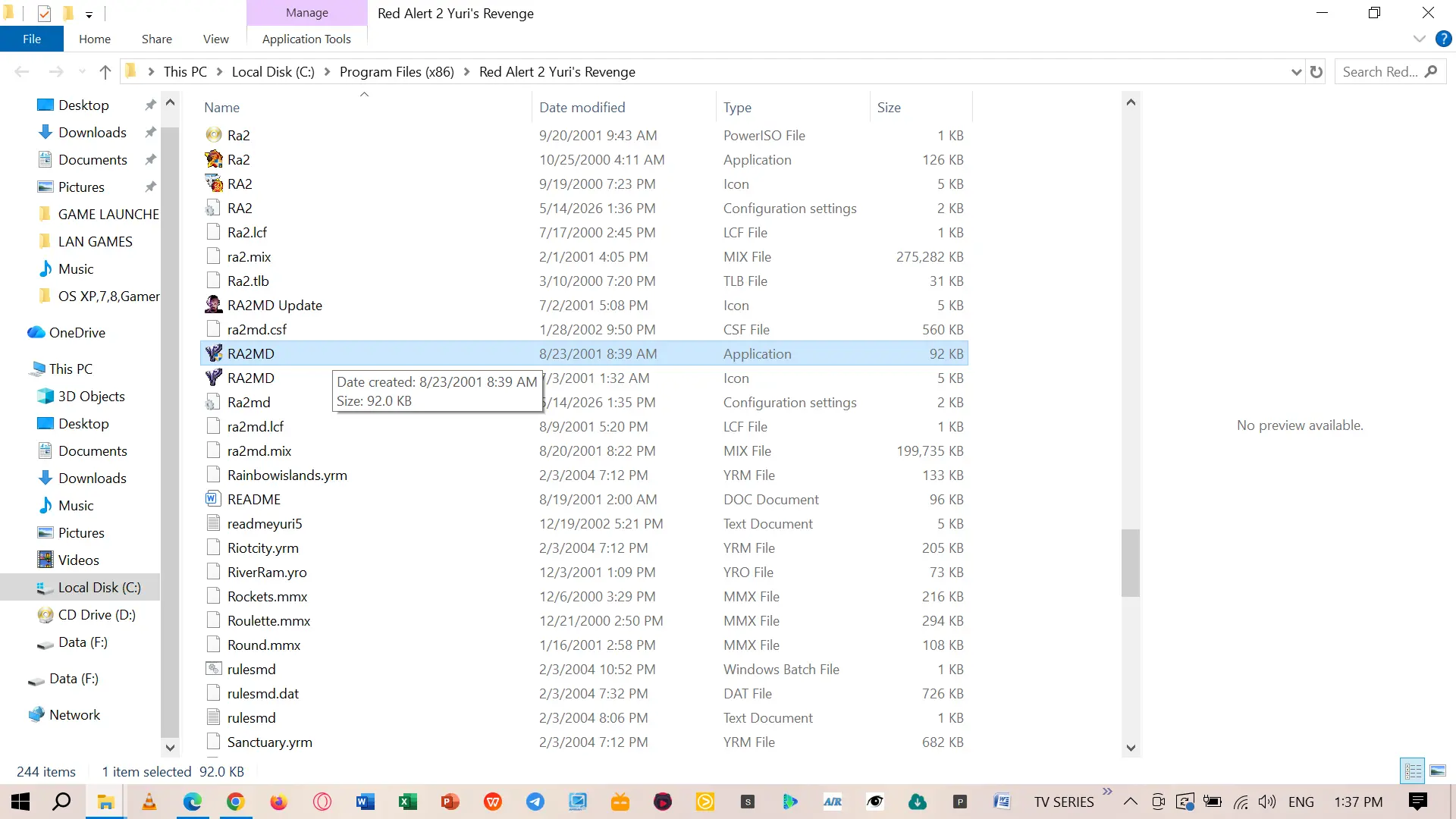
Task: Sort files by Type column header
Action: point(792,107)
